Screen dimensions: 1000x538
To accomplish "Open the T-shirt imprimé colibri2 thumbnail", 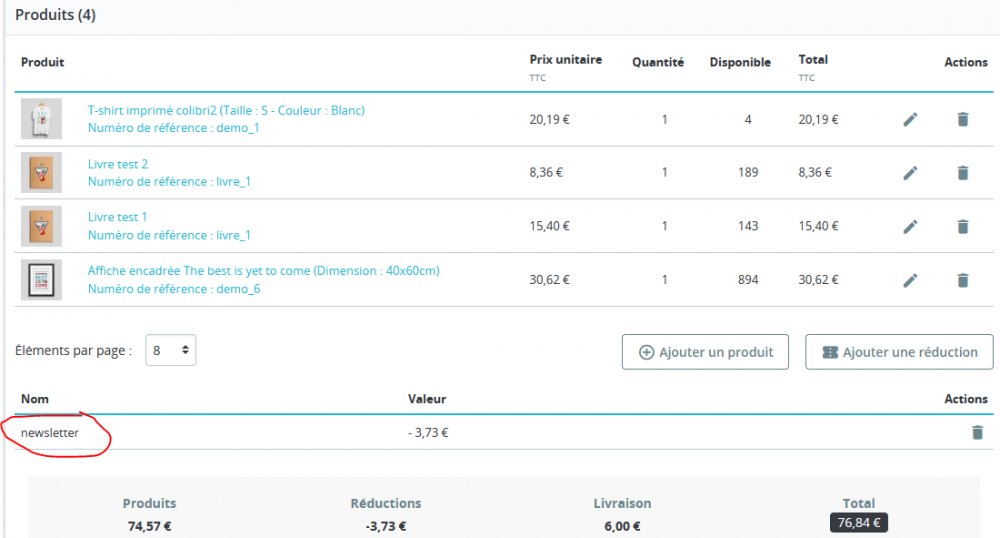I will [x=41, y=119].
